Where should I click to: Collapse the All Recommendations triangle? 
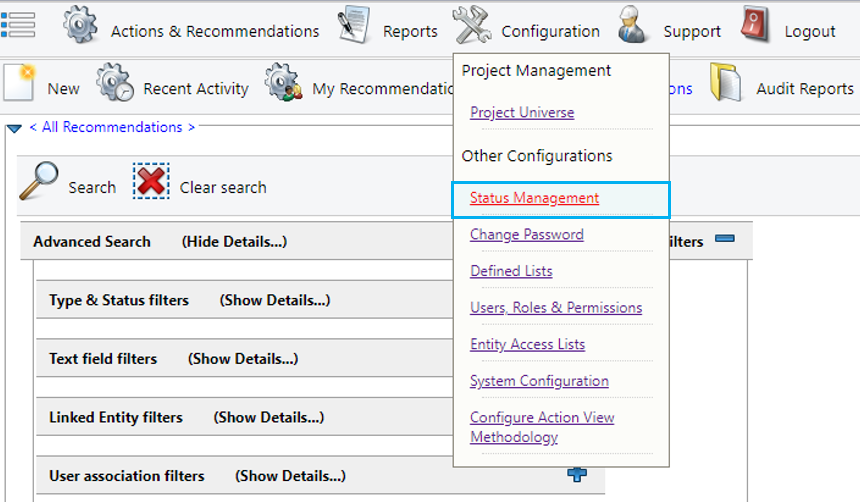point(14,129)
